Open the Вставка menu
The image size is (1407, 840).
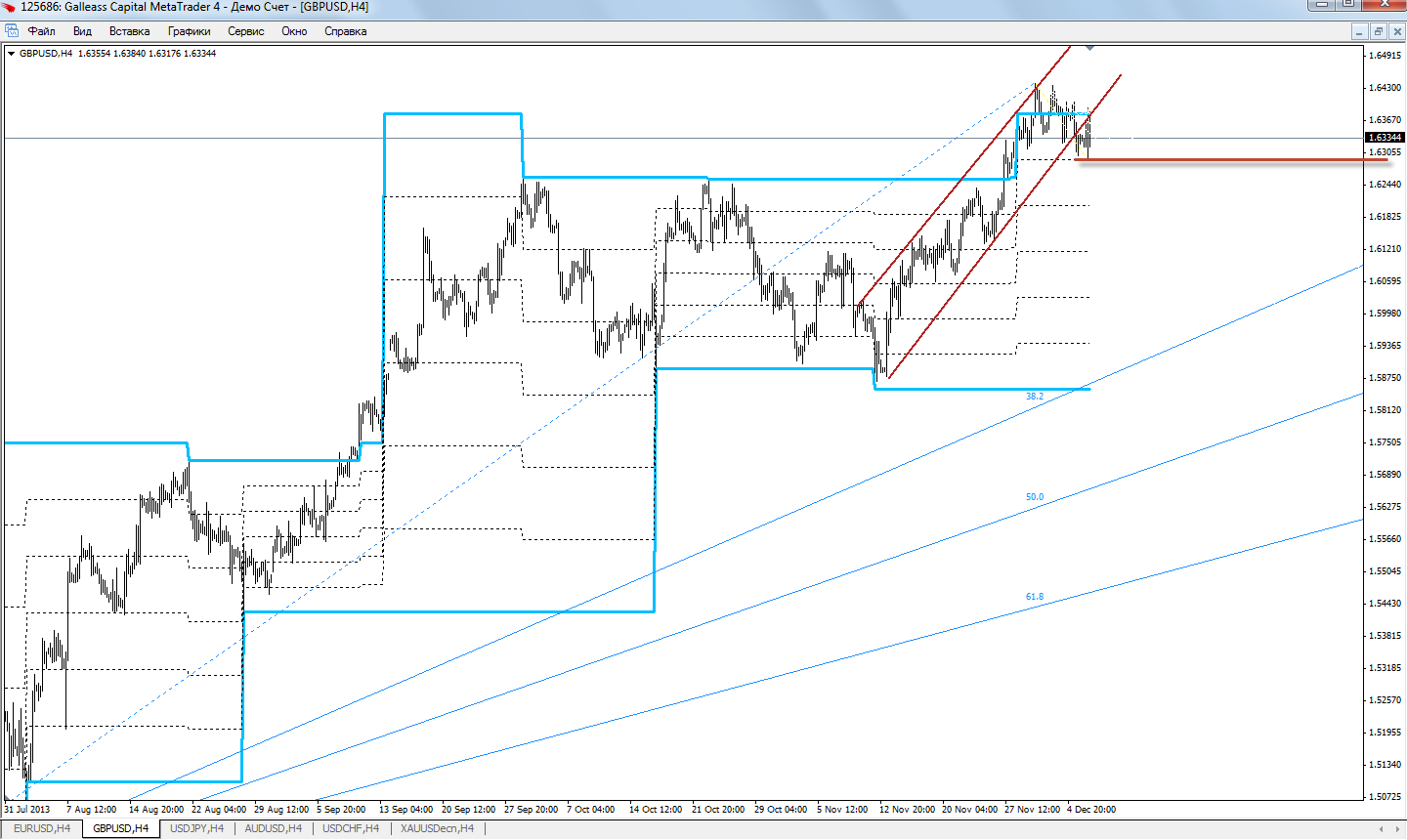[129, 31]
